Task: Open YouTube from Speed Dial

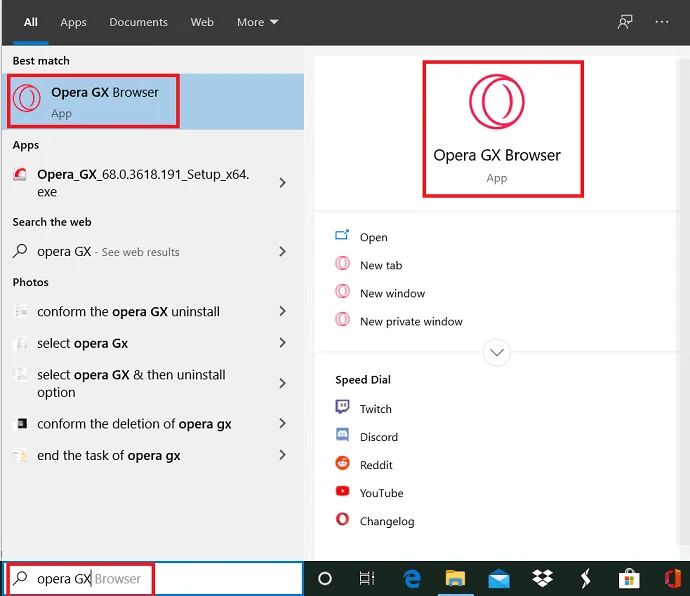Action: [x=381, y=493]
